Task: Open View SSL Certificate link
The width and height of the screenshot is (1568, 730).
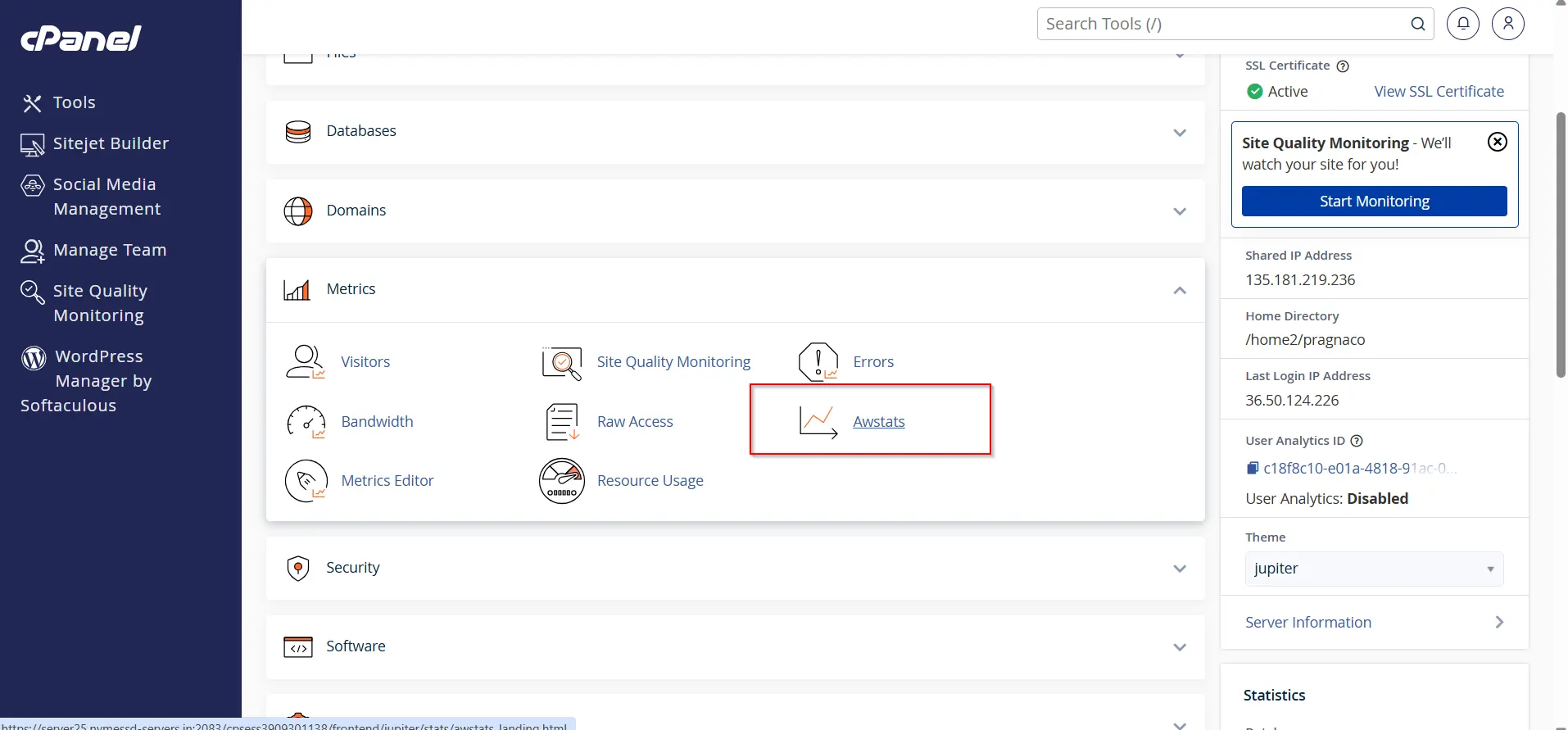Action: click(x=1439, y=92)
